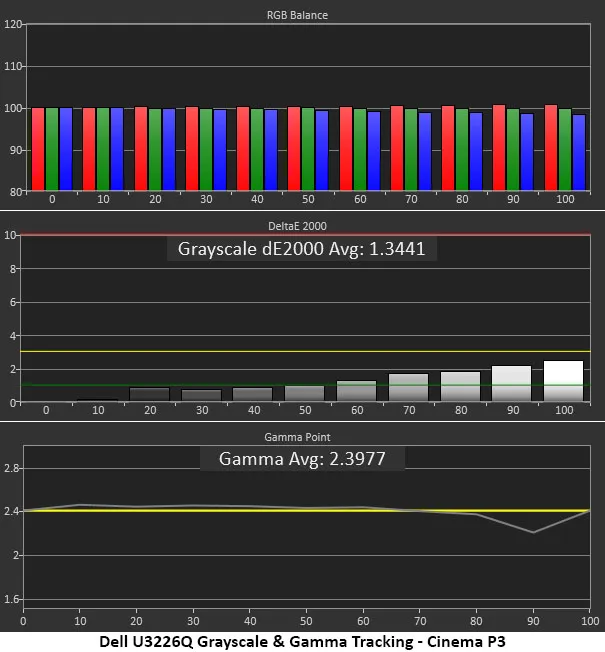Screen dimensions: 605x652
Task: Click the Grayscale dE2000 Avg: 1.3441 label
Action: click(301, 249)
